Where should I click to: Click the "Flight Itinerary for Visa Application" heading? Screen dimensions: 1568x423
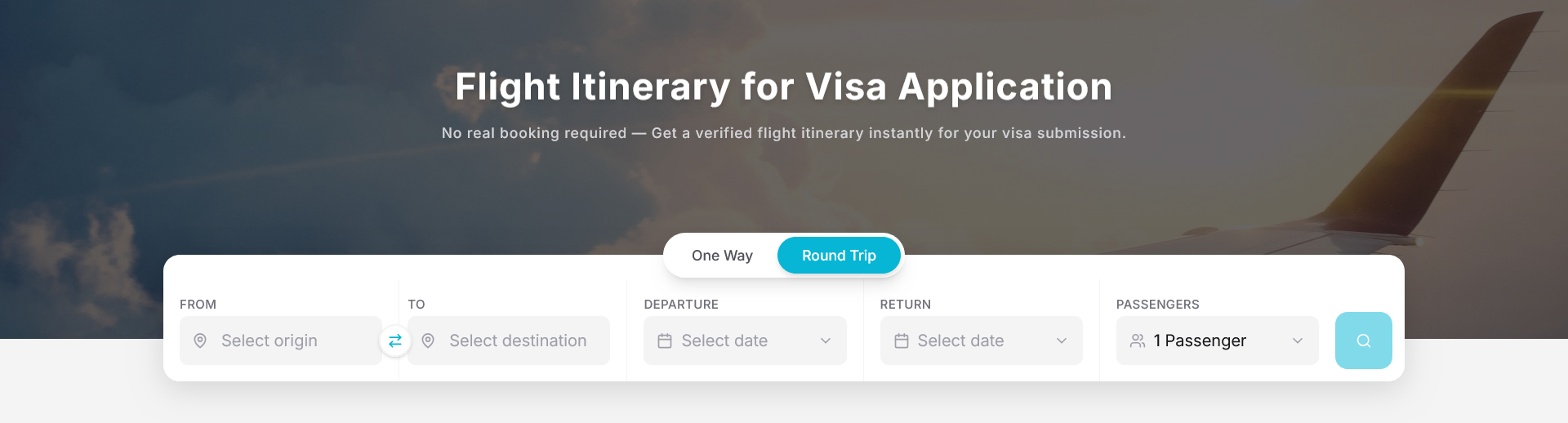783,87
